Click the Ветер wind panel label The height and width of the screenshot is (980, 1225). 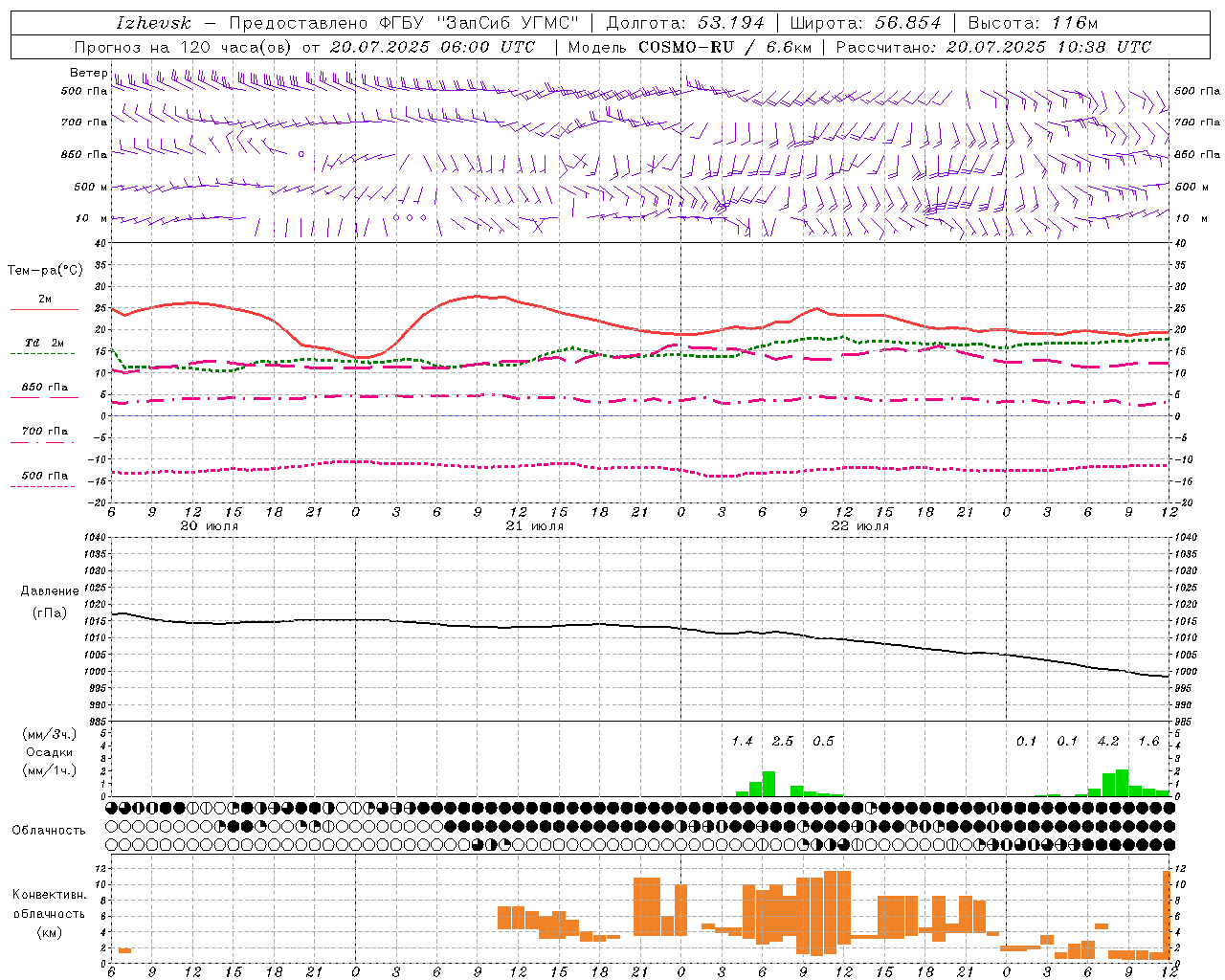click(x=89, y=73)
